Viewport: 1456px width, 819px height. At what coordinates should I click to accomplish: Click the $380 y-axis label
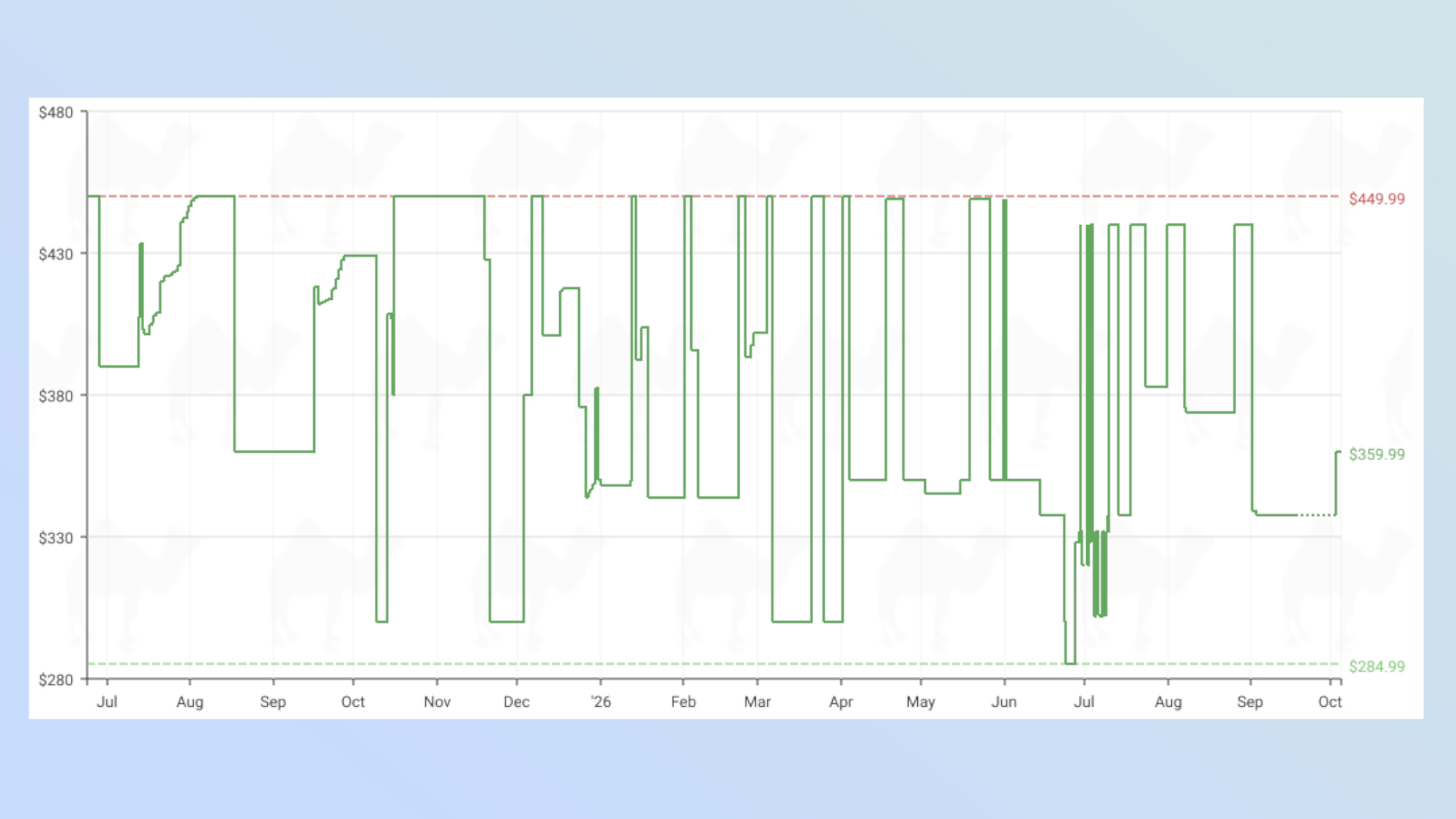point(56,396)
